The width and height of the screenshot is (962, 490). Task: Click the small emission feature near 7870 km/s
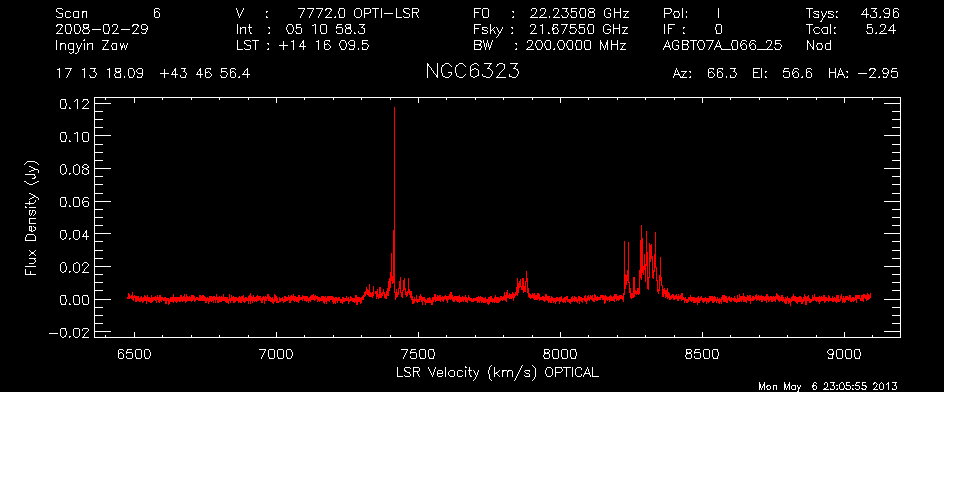523,286
